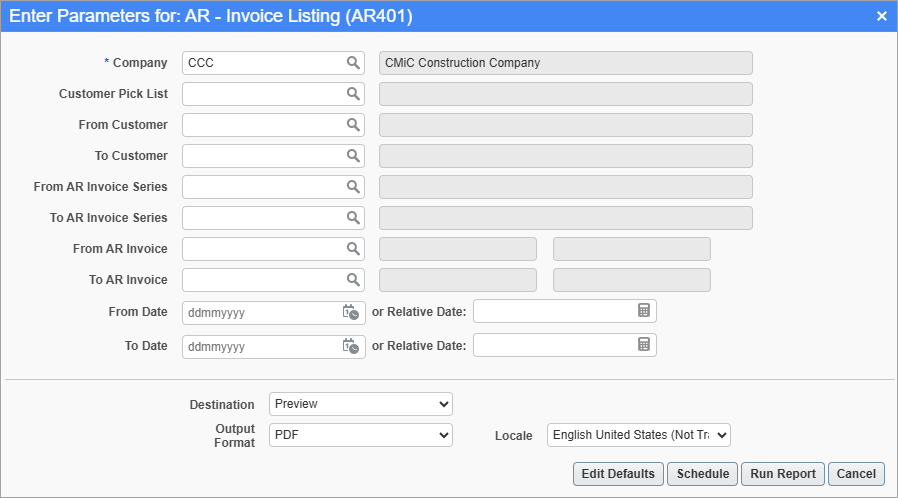
Task: Click the From AR Invoice search icon
Action: click(353, 249)
